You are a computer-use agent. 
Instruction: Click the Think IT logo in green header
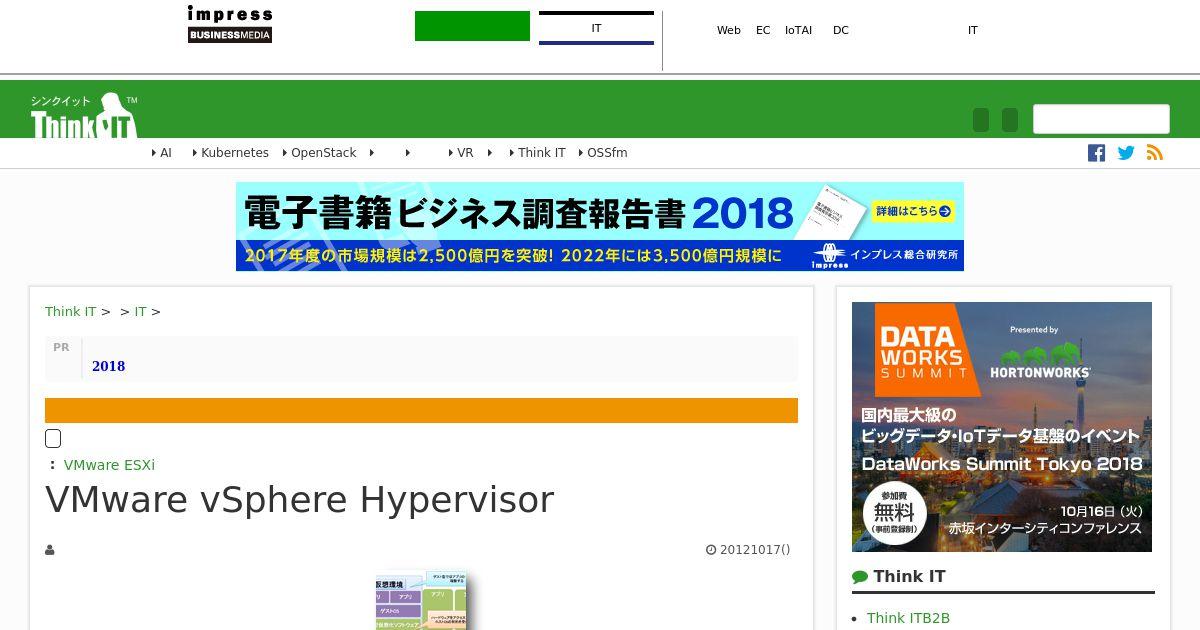pyautogui.click(x=84, y=115)
